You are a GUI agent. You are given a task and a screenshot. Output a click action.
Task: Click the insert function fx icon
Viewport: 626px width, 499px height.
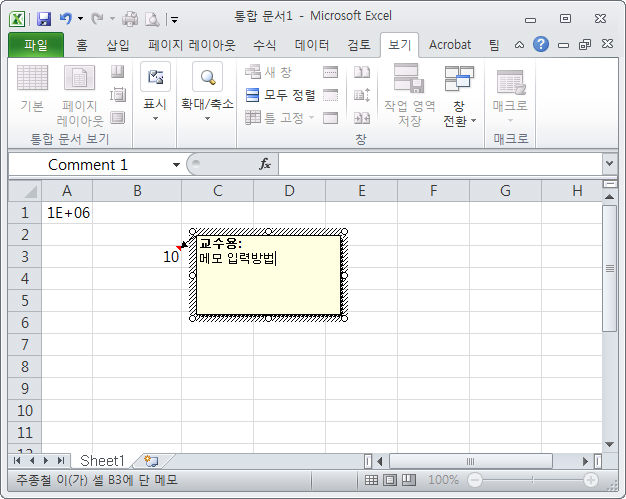[264, 164]
